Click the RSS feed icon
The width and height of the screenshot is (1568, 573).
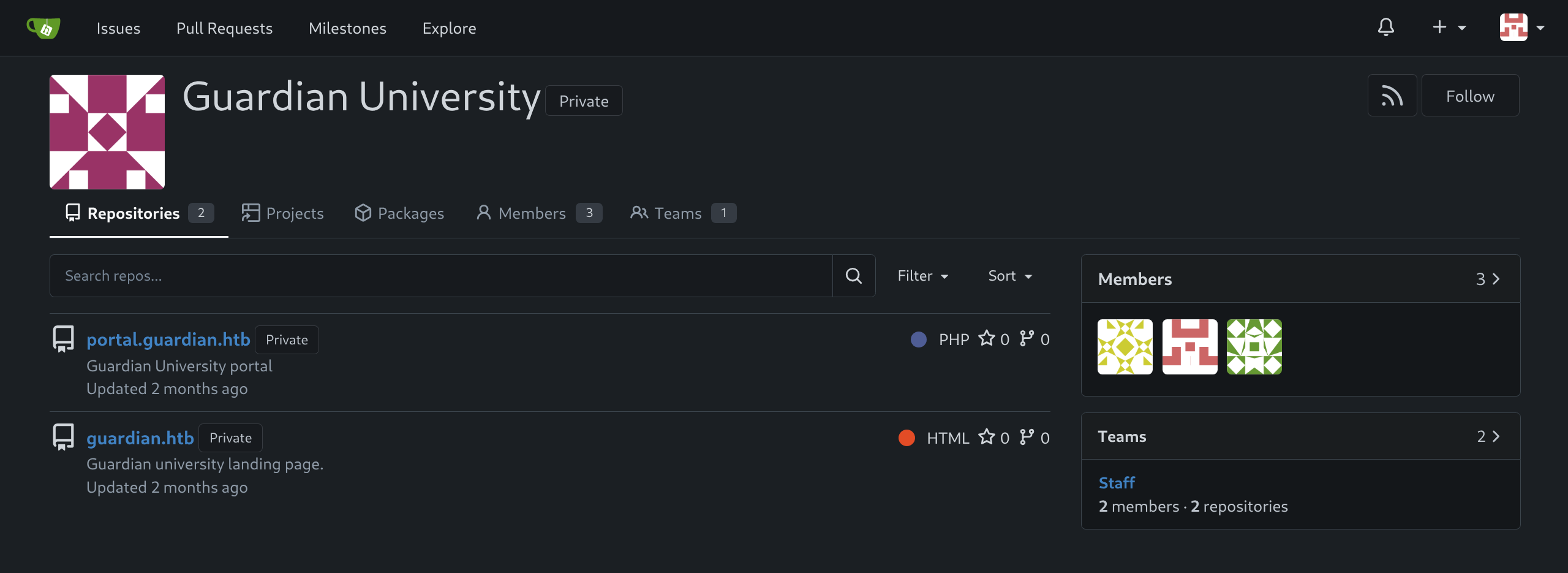click(x=1392, y=96)
